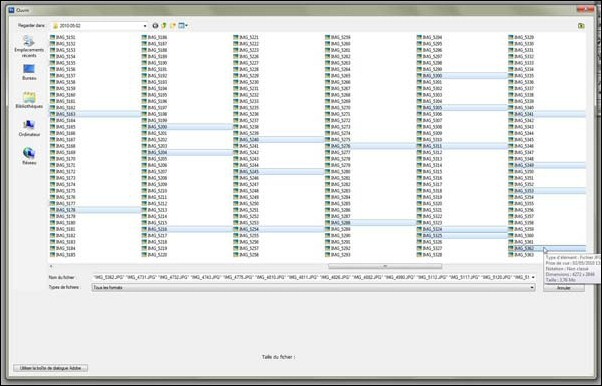Viewport: 602px width, 386px height.
Task: Open Bibliothèques from the places bar
Action: click(x=29, y=100)
